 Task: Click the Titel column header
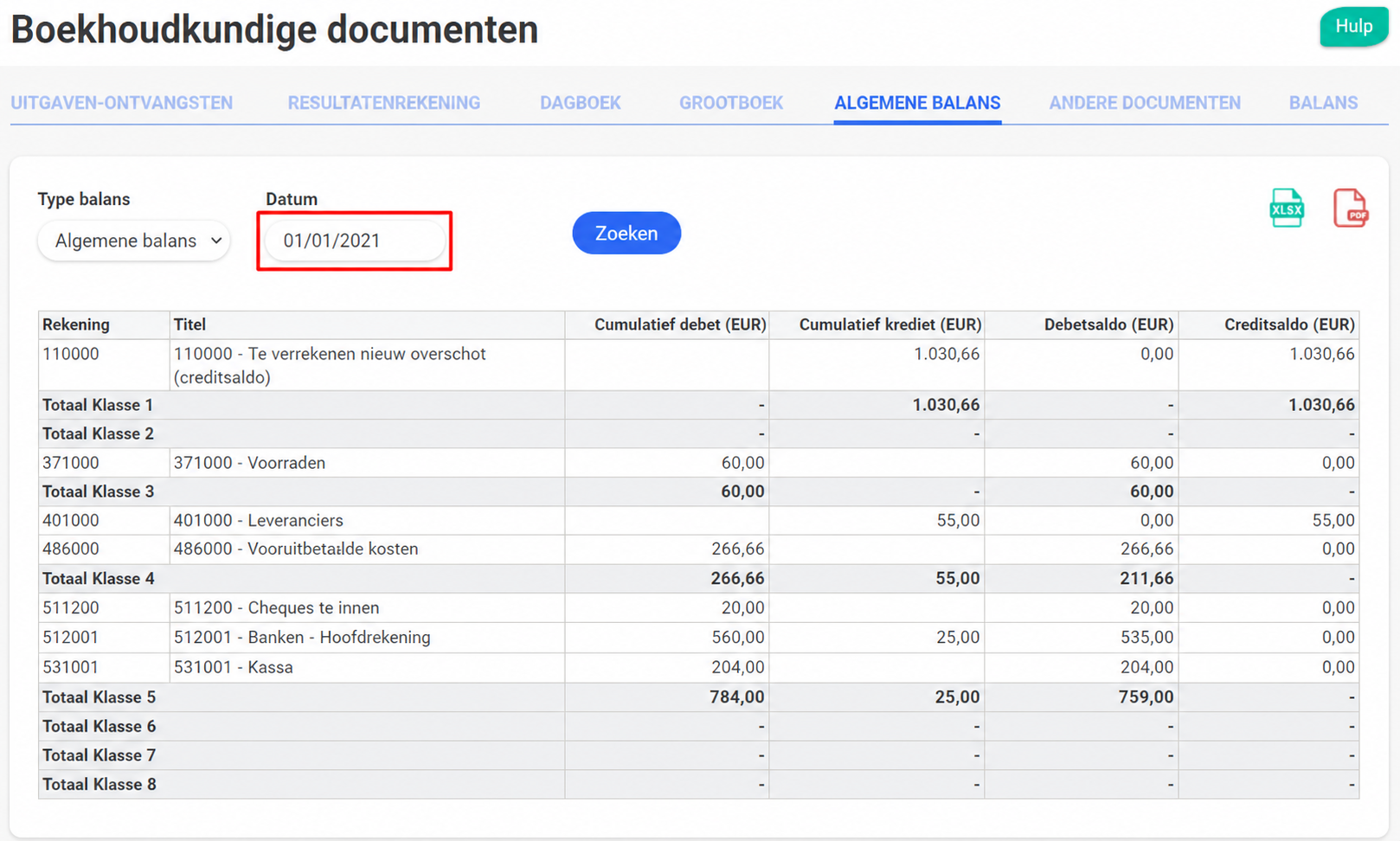[x=367, y=324]
